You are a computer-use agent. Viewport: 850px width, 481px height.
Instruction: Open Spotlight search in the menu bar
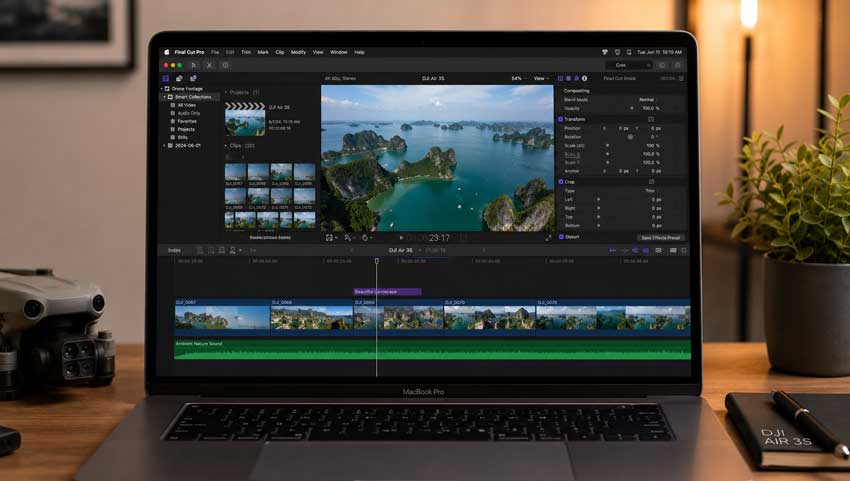pos(629,52)
